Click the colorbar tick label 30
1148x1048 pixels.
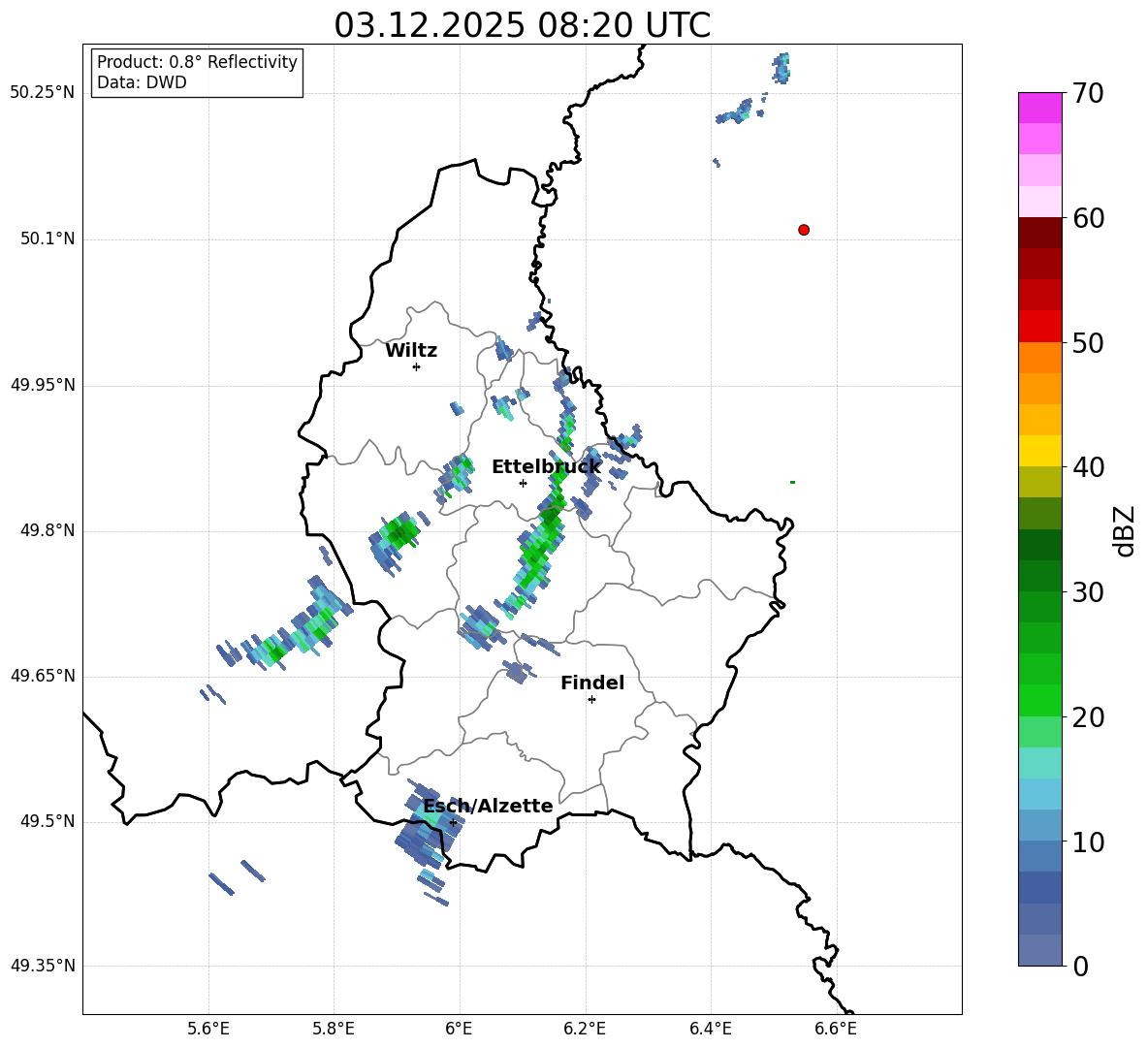point(1088,592)
